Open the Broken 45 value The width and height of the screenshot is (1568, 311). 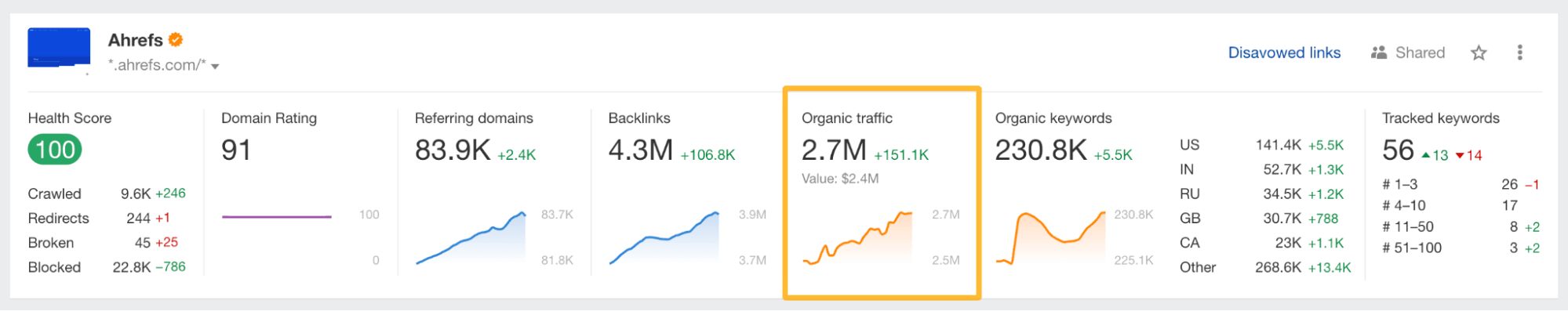click(143, 243)
